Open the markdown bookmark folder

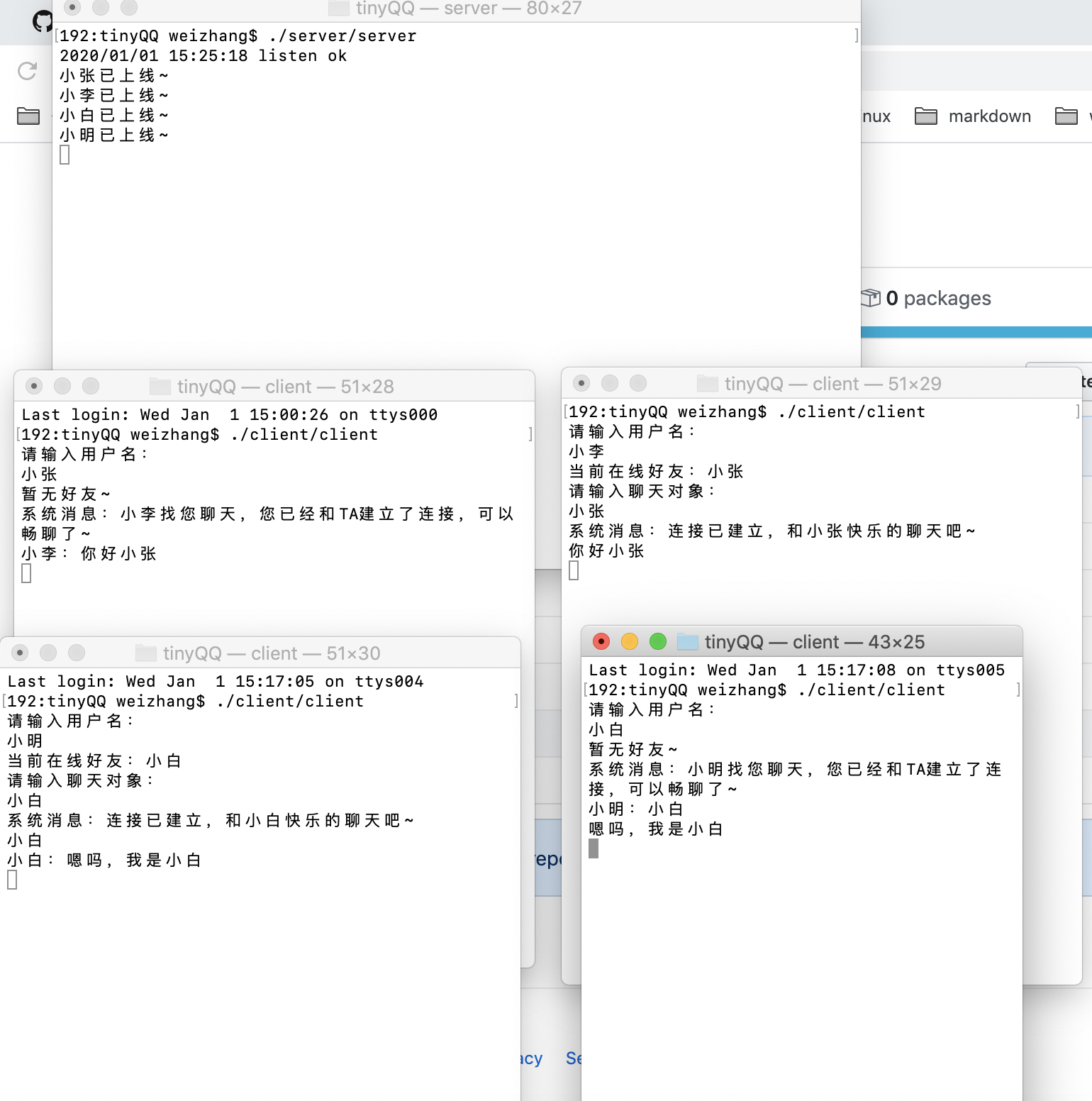973,116
